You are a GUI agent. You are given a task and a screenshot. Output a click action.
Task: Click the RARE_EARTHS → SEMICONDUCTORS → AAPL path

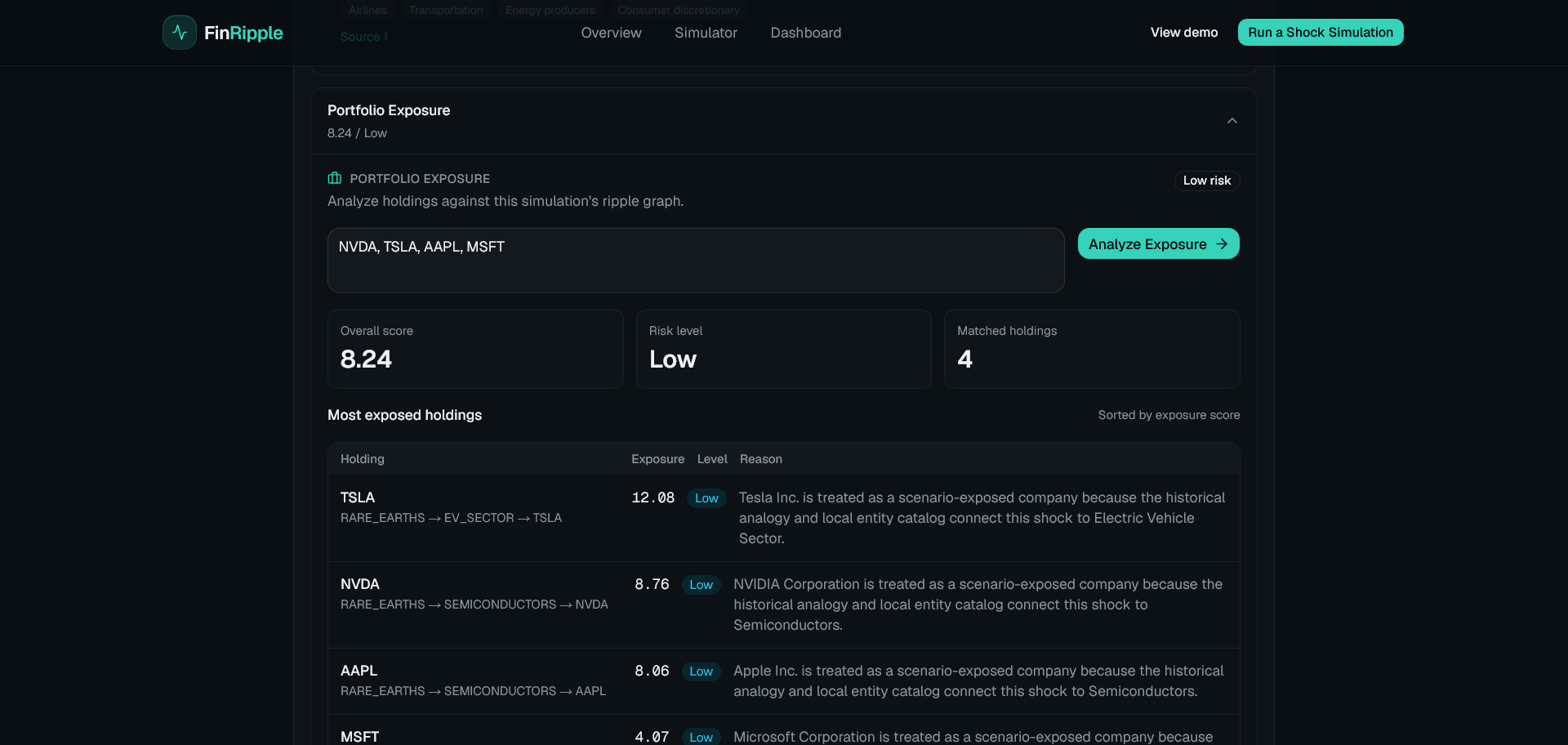473,691
